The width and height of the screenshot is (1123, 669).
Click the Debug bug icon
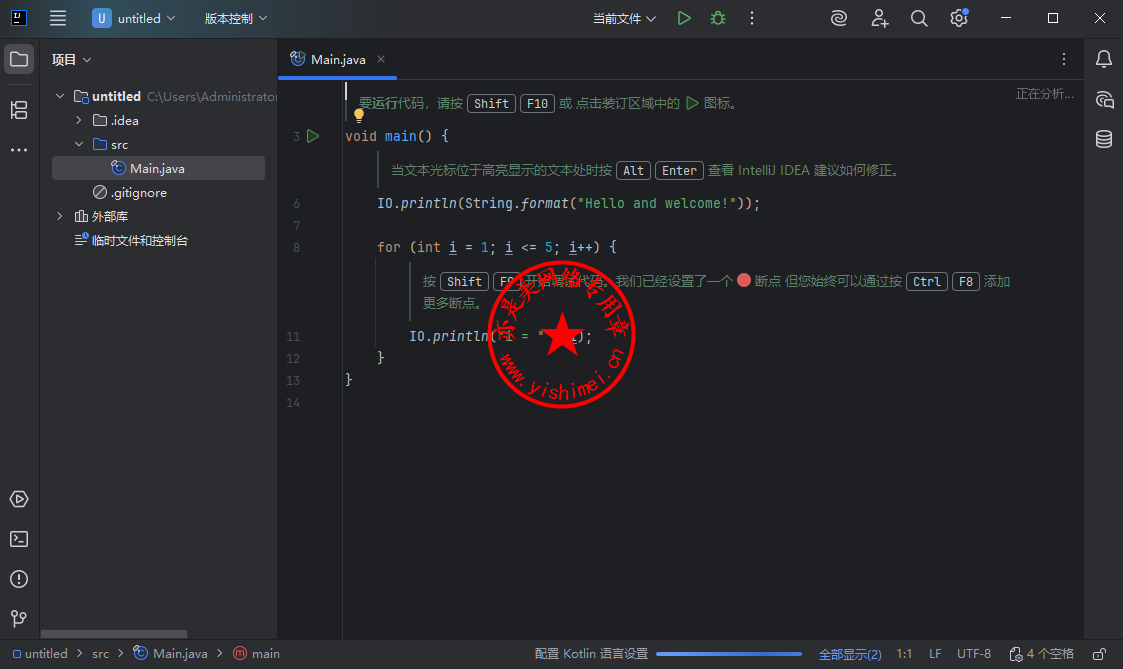[718, 18]
